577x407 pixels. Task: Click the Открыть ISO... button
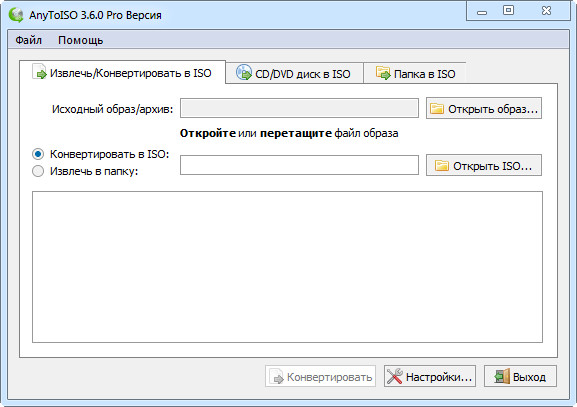pyautogui.click(x=484, y=166)
